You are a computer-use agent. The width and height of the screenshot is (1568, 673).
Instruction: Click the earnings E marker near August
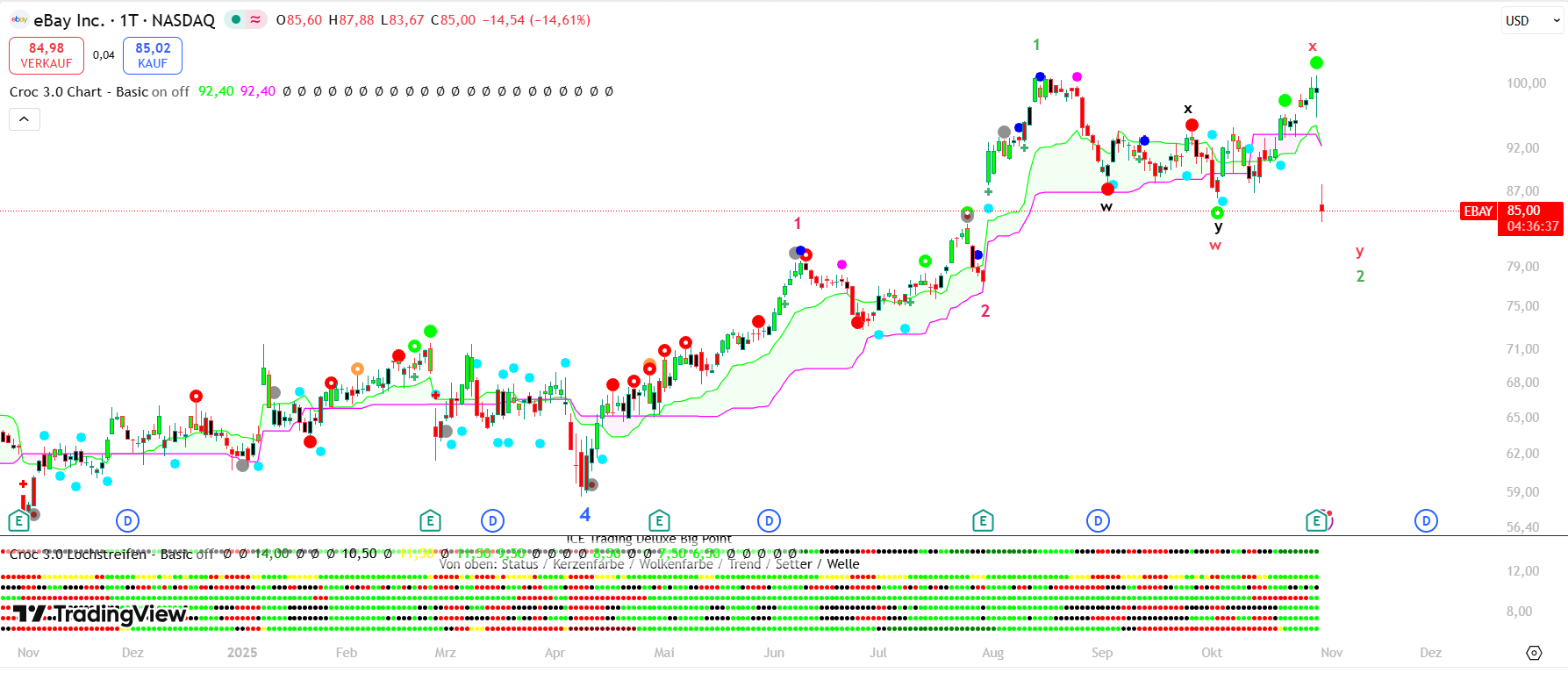click(x=983, y=521)
